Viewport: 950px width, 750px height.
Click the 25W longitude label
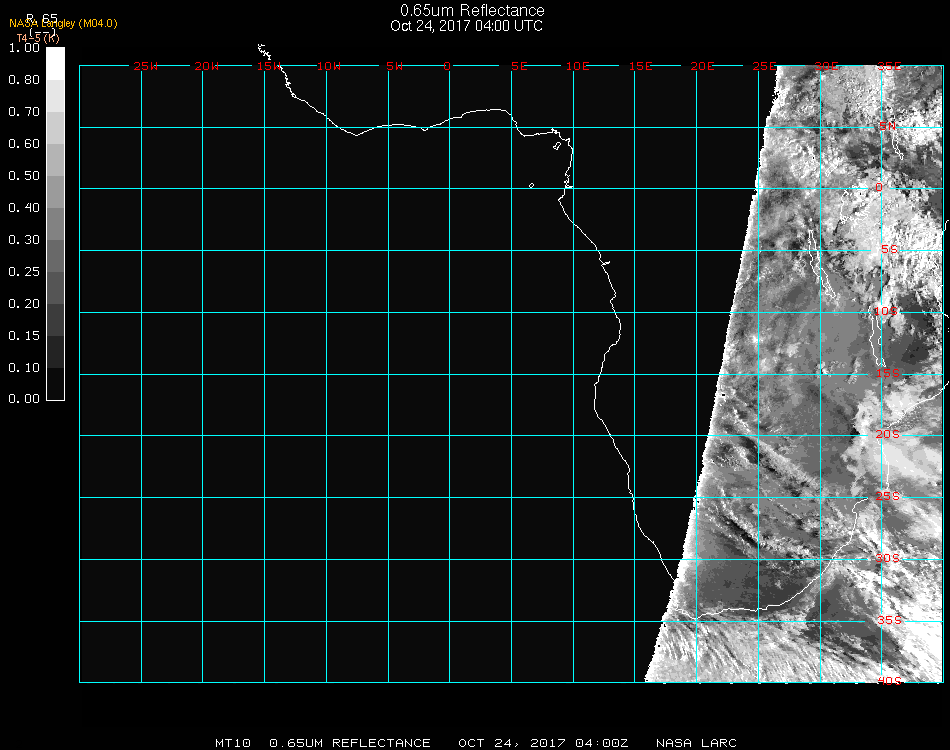point(146,66)
